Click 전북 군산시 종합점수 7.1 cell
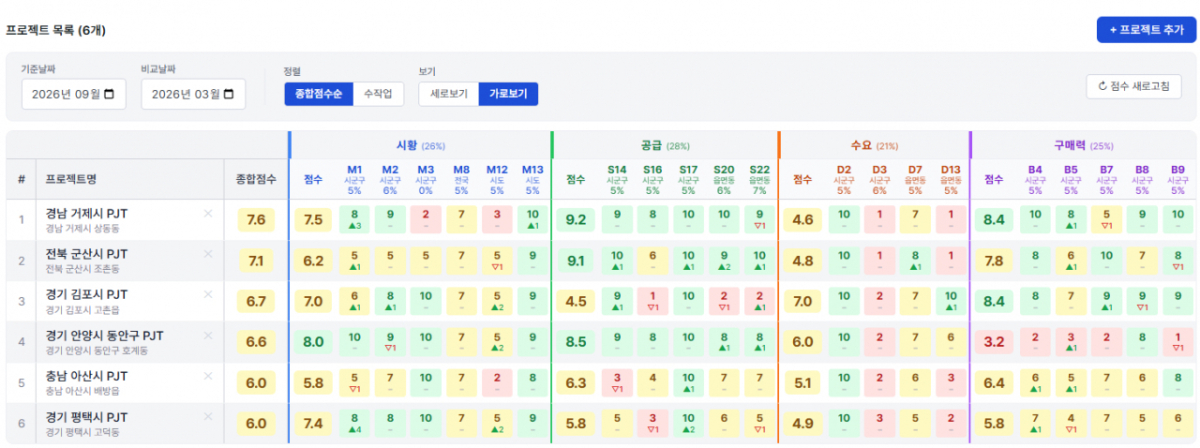Screen dimensions: 1200x448 click(x=255, y=261)
